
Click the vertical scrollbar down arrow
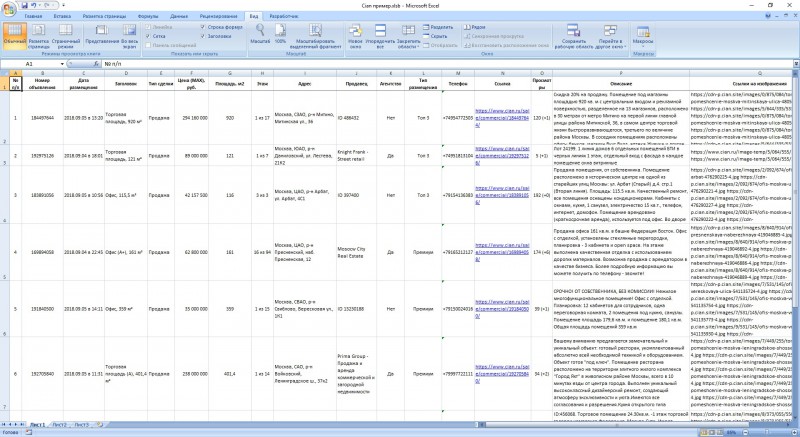[796, 418]
